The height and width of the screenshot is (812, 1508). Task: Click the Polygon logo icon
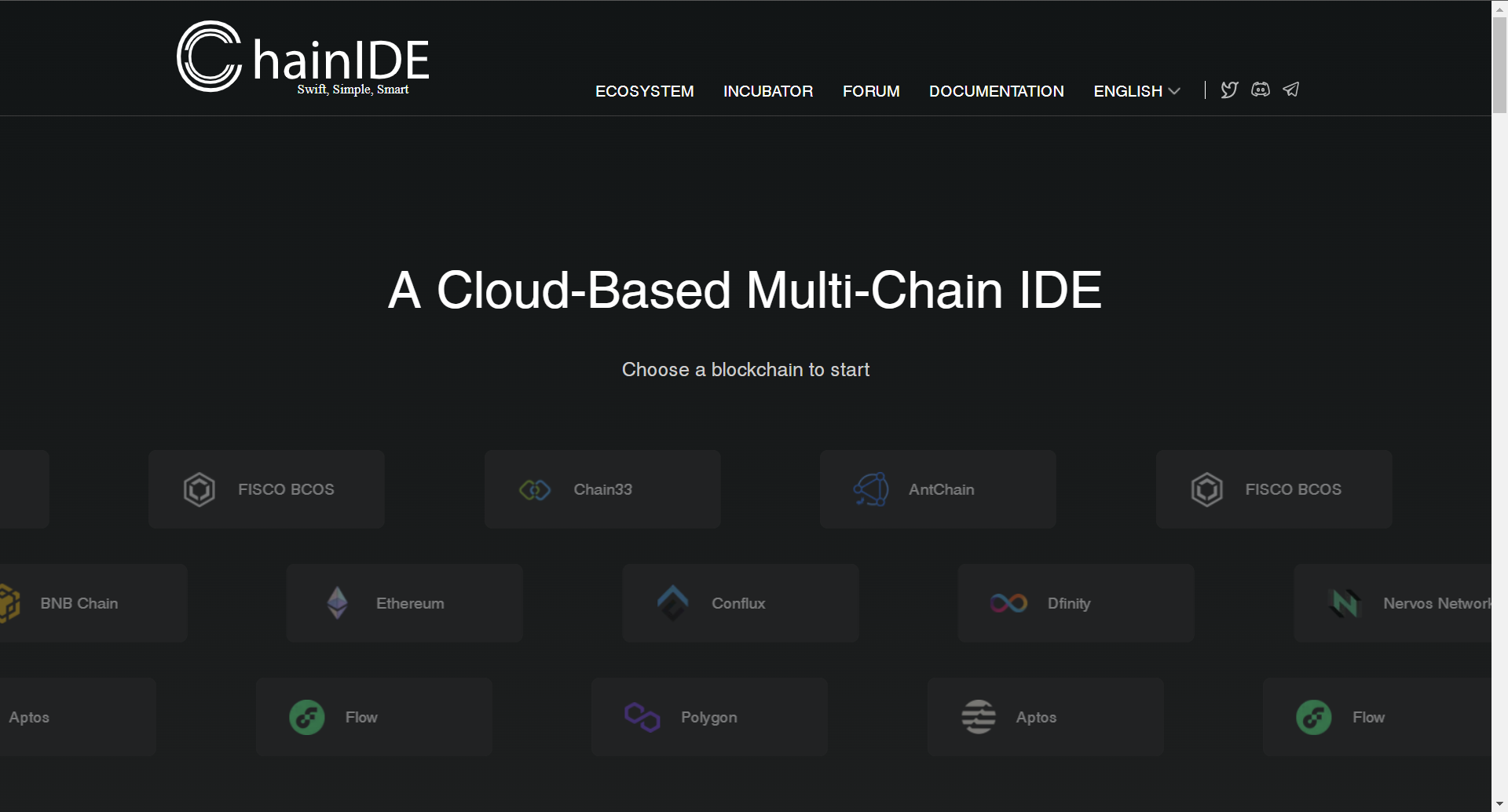click(x=642, y=717)
